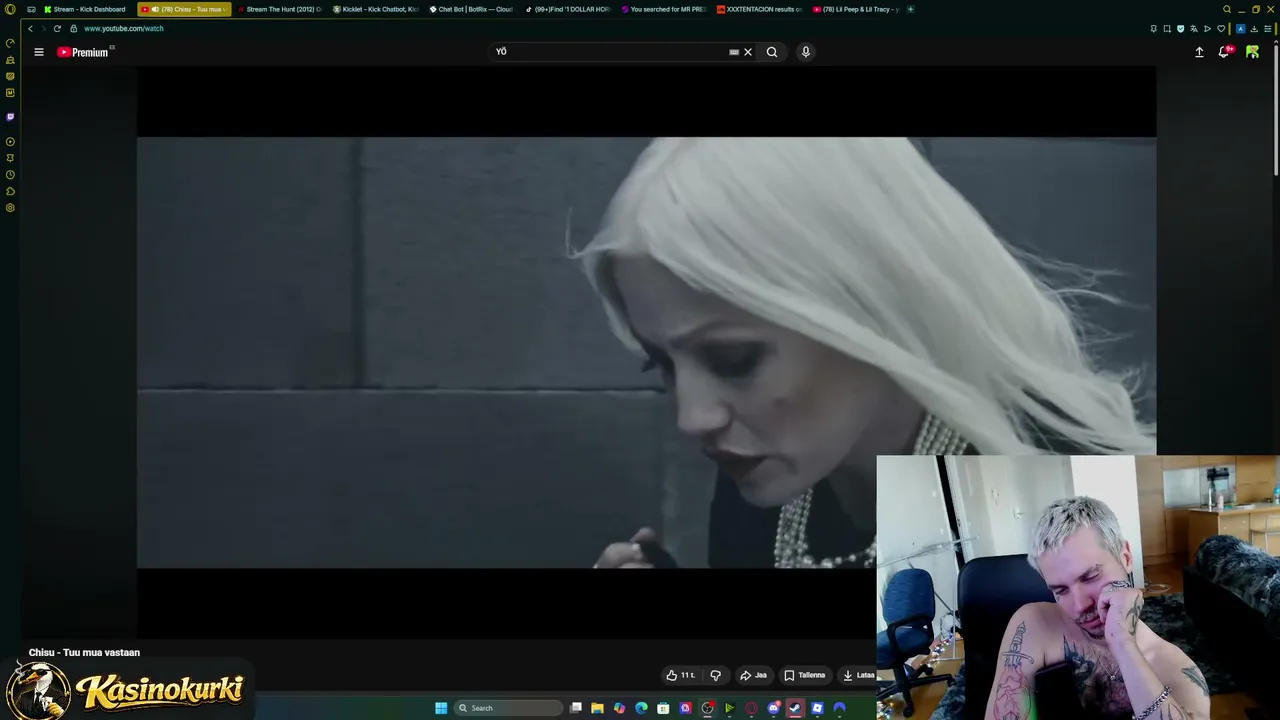The width and height of the screenshot is (1280, 720).
Task: Switch to XXXTENTACION results tab
Action: 759,9
